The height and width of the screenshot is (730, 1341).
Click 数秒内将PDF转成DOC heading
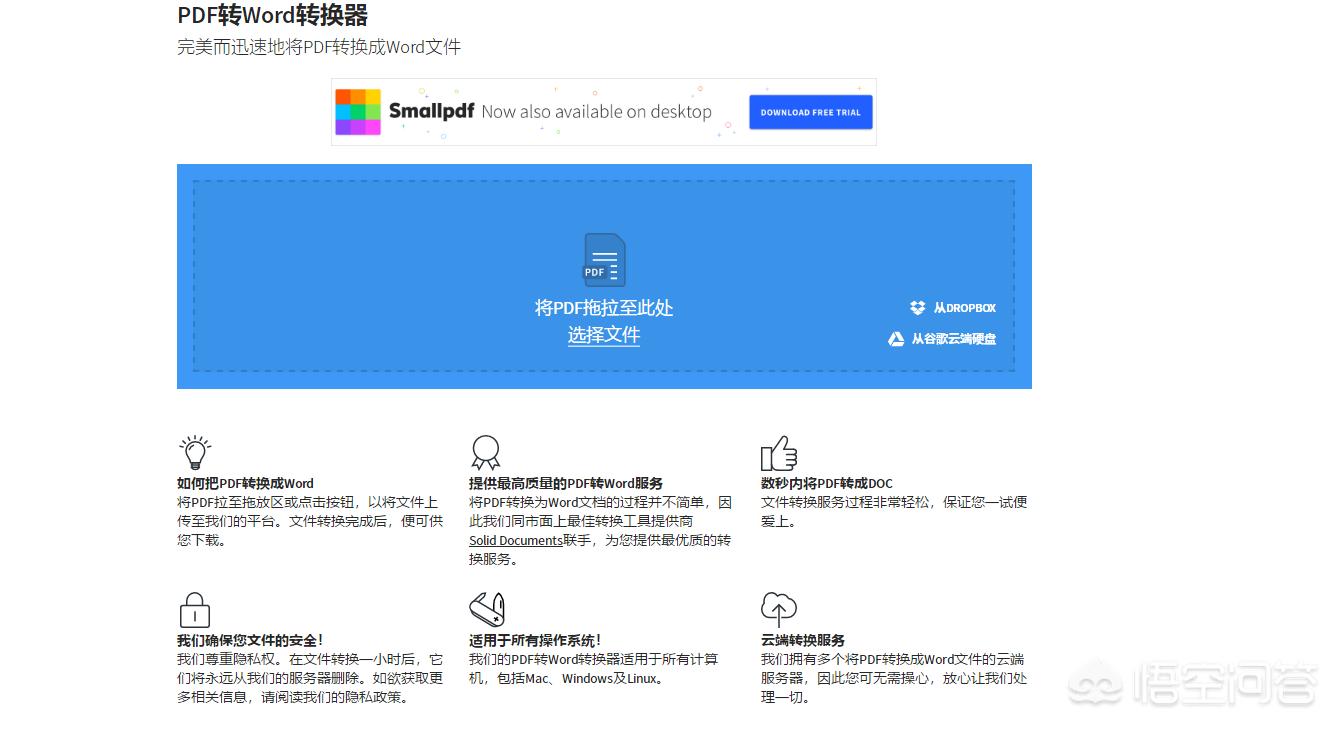(x=827, y=483)
